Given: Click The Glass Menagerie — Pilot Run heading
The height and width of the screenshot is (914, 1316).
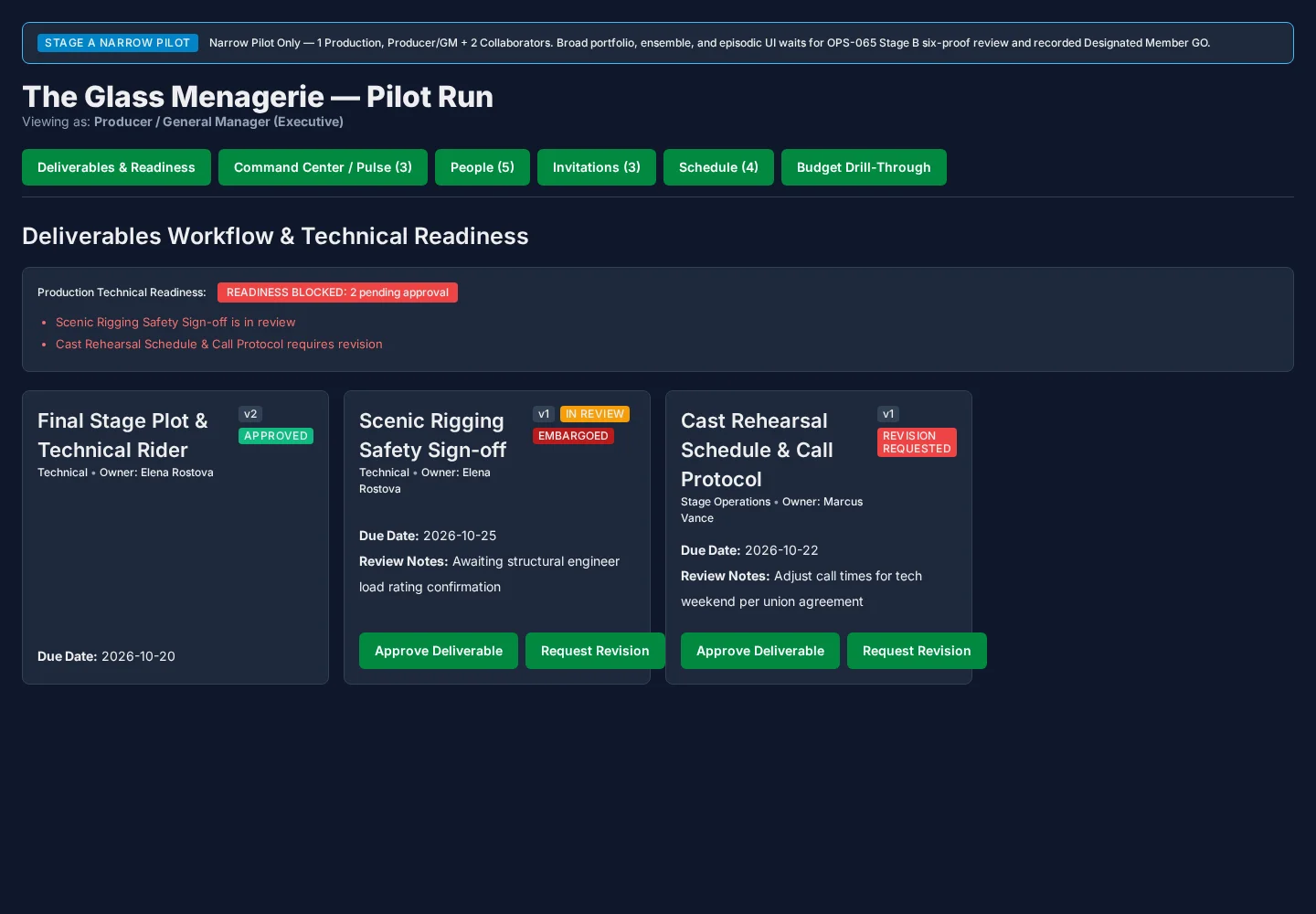Looking at the screenshot, I should pyautogui.click(x=258, y=97).
